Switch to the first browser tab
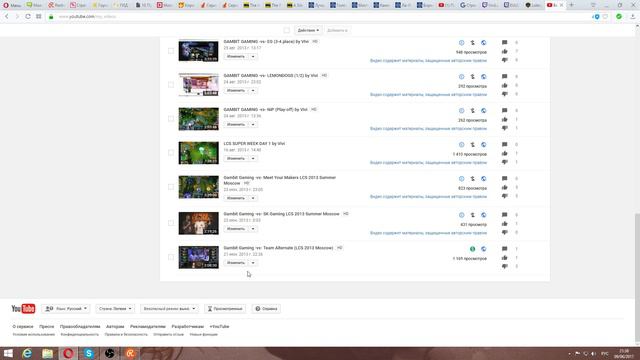This screenshot has width=640, height=360. [11, 5]
